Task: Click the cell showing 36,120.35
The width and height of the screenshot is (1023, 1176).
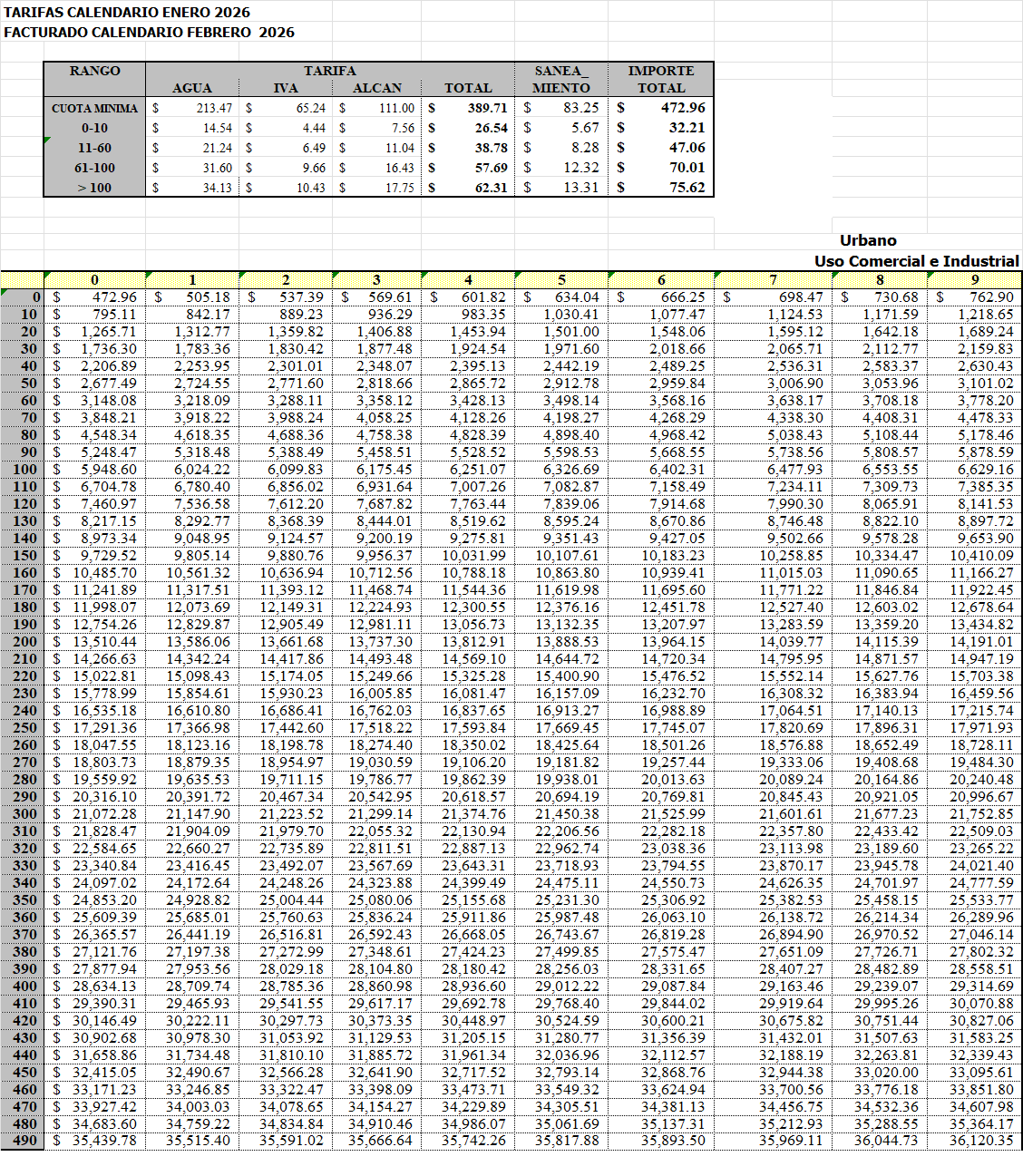Action: click(981, 1141)
